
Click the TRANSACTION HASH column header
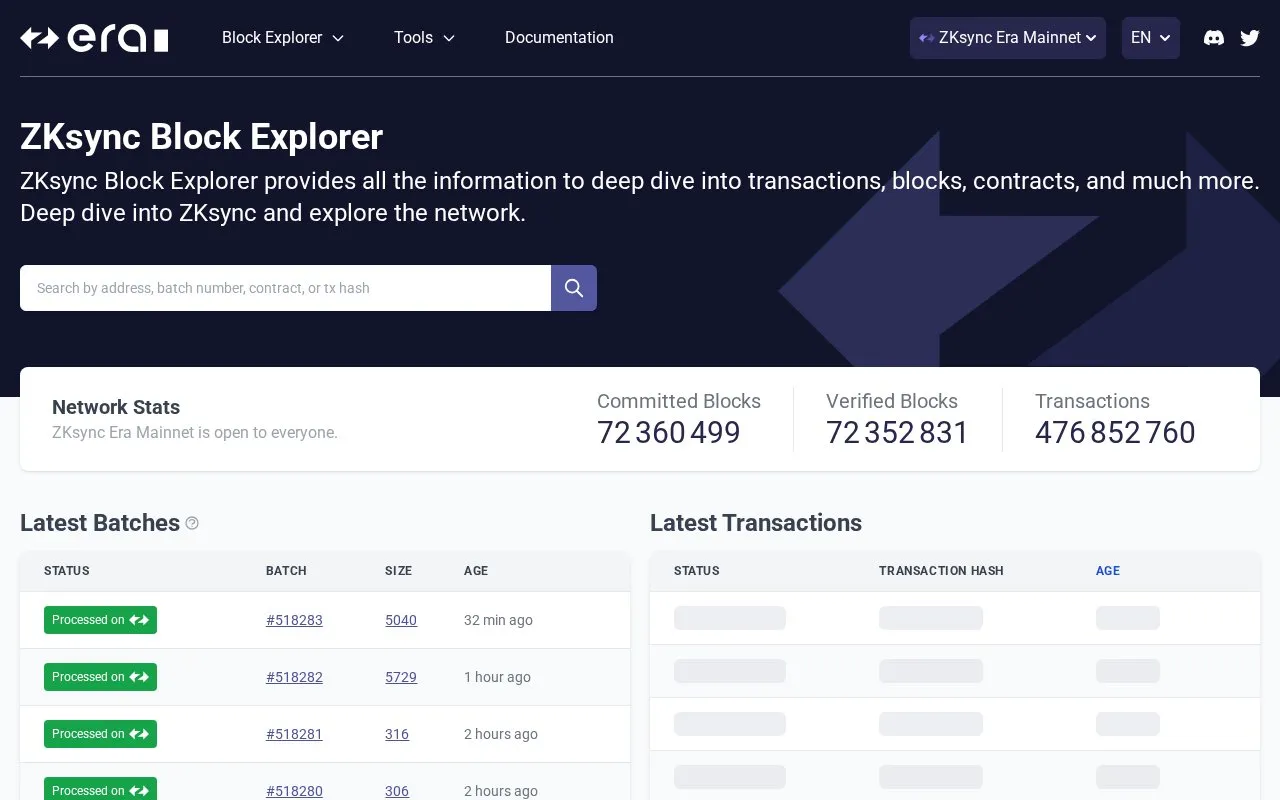[941, 571]
